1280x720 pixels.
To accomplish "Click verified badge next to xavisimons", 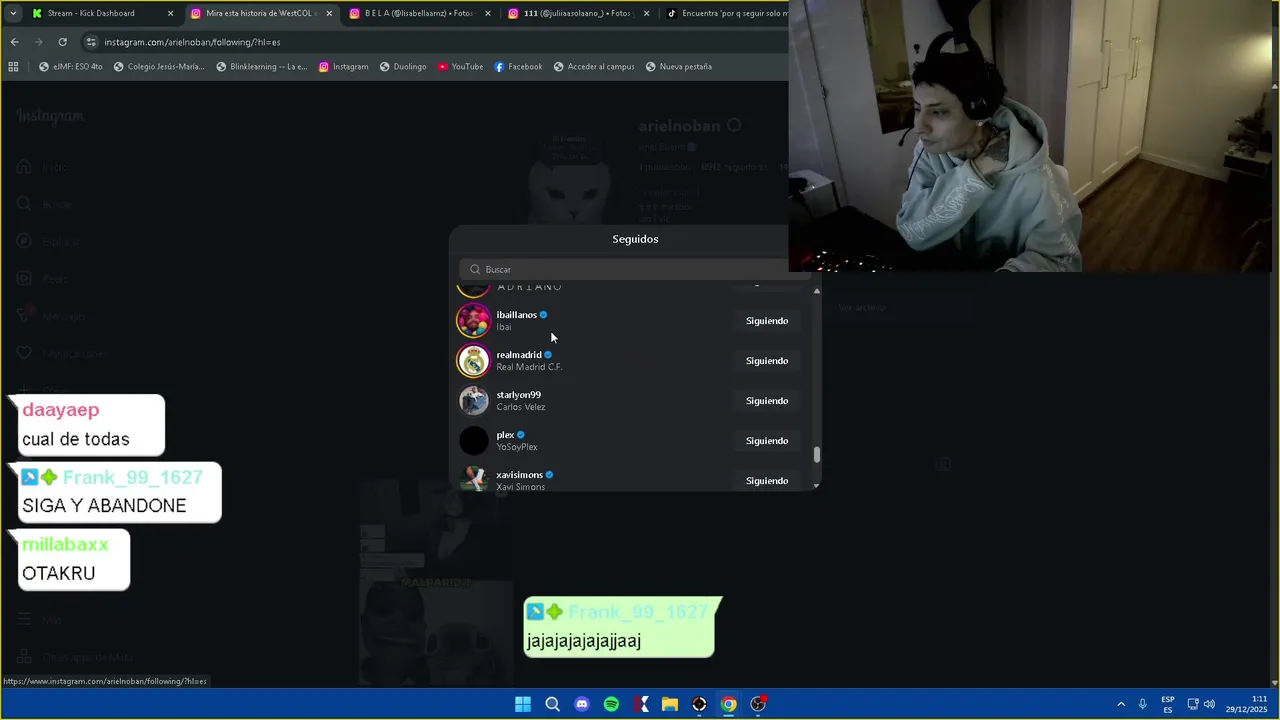I will (550, 475).
